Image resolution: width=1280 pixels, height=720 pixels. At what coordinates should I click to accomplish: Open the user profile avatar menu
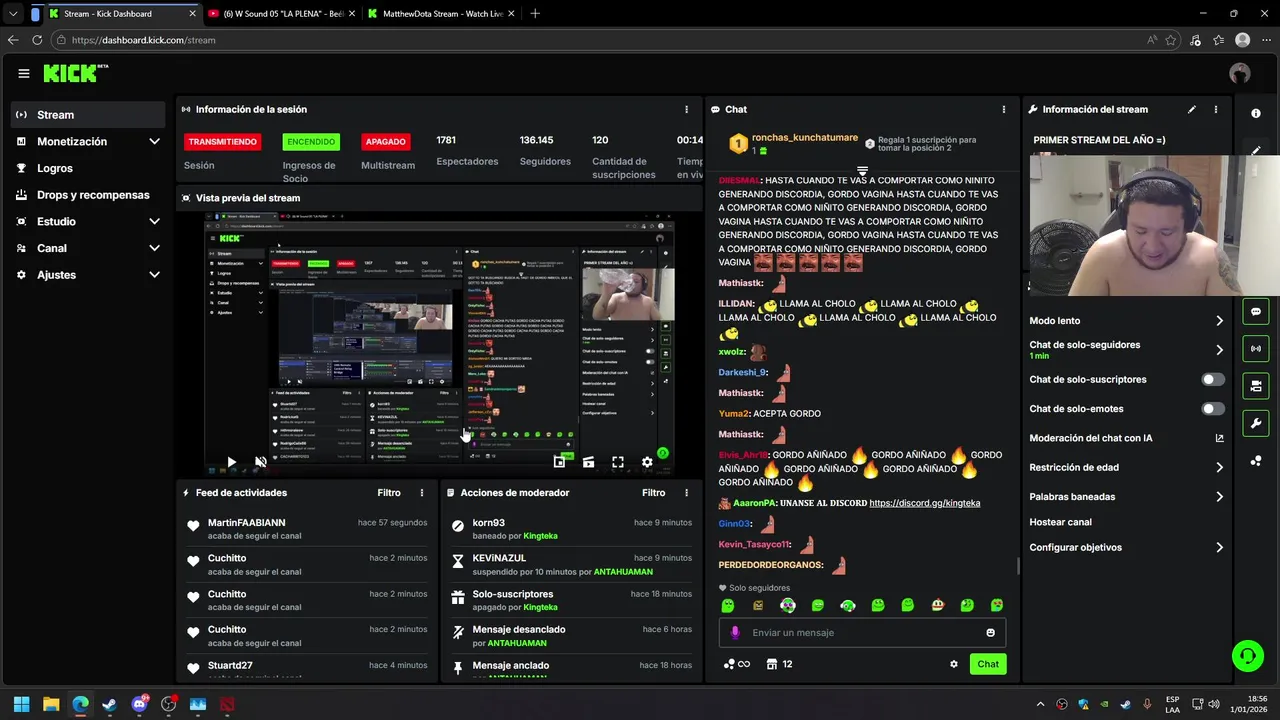click(x=1240, y=73)
